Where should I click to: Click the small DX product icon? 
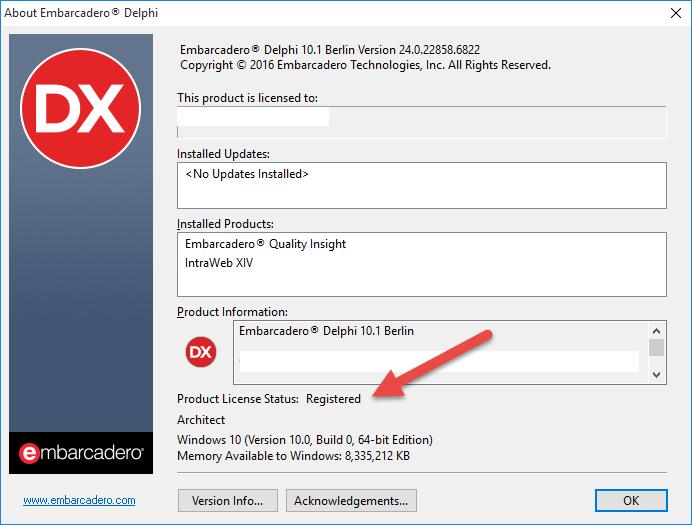pyautogui.click(x=201, y=352)
